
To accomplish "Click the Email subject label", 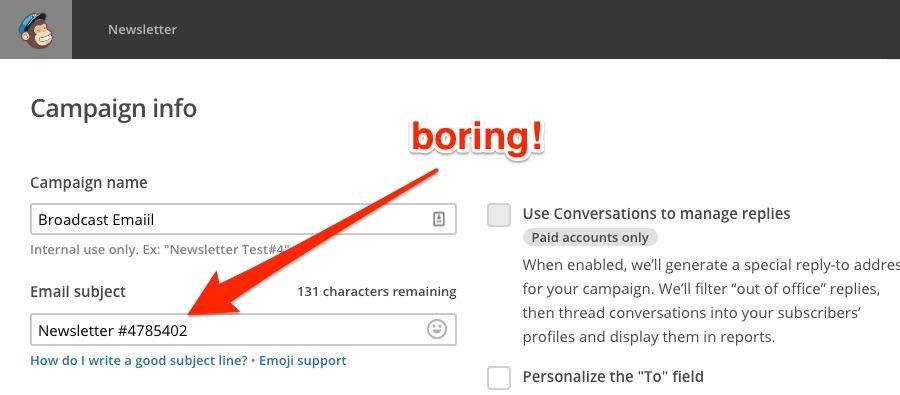I will (78, 292).
